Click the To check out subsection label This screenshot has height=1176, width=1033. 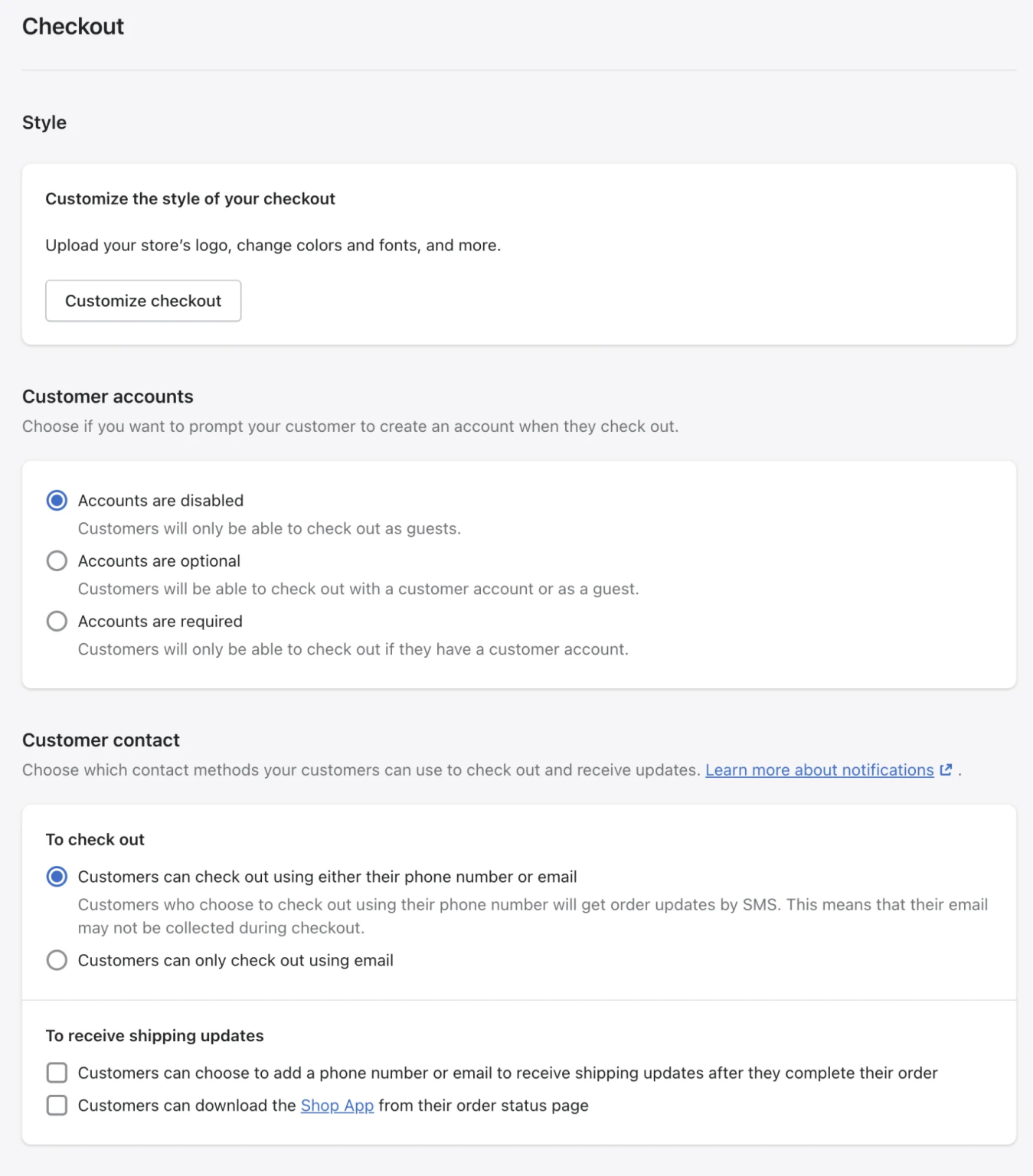tap(94, 839)
